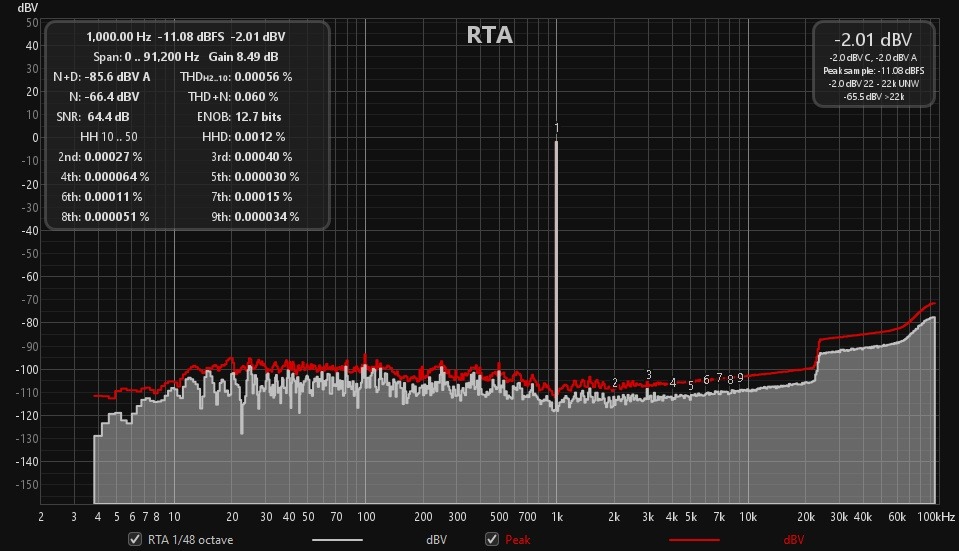Click the Span 0 .. 91,200 Hz value

[x=162, y=57]
